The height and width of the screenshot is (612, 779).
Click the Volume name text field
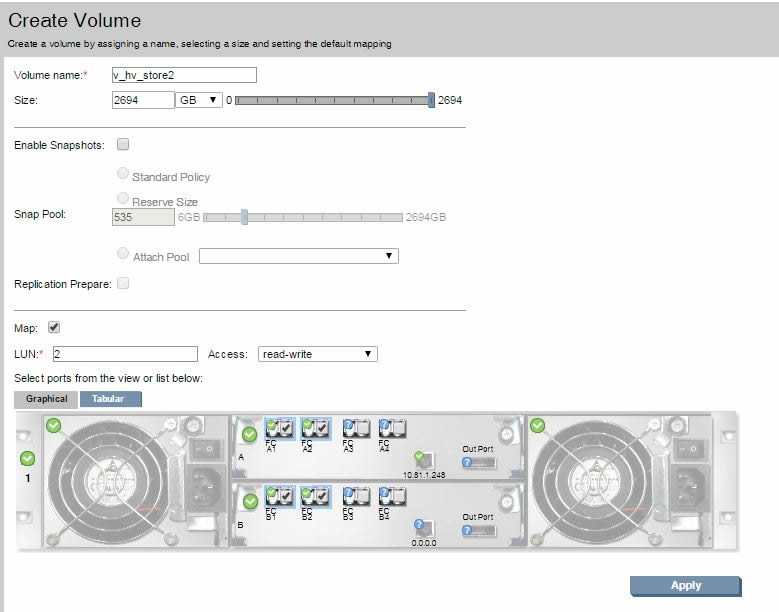tap(184, 75)
